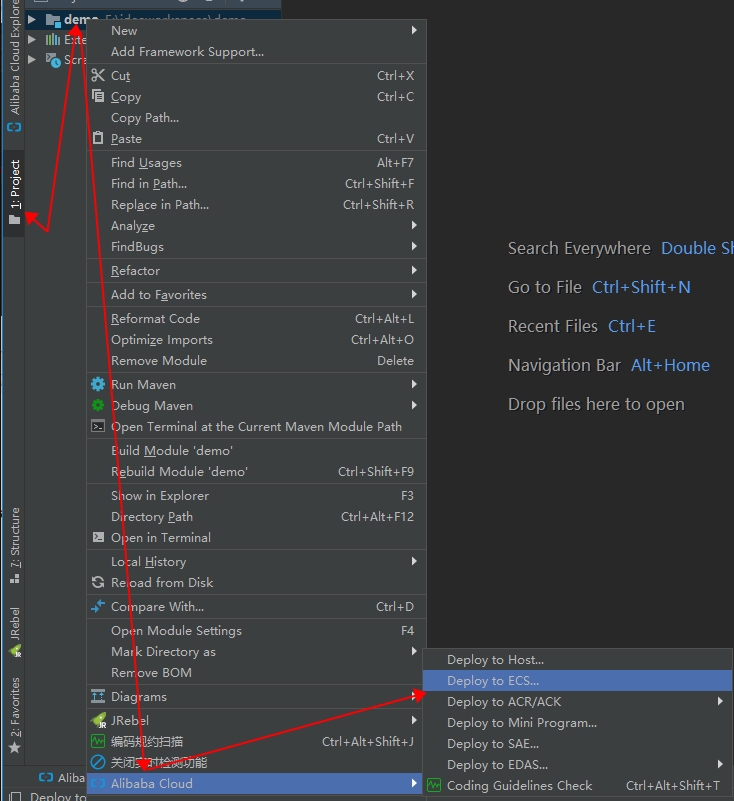Viewport: 734px width, 801px height.
Task: Click the Cut scissors icon
Action: [98, 76]
